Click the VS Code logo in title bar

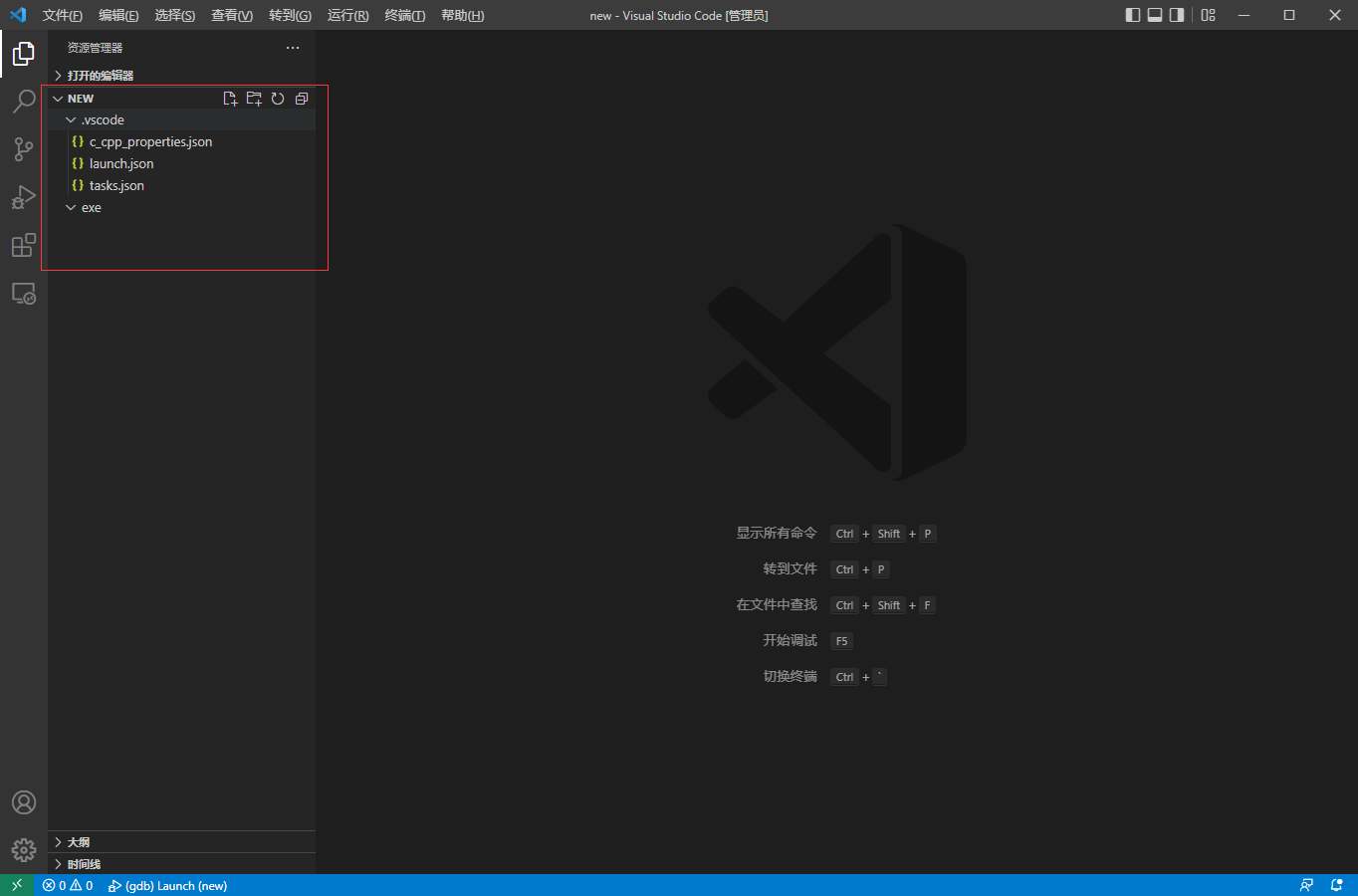tap(18, 15)
